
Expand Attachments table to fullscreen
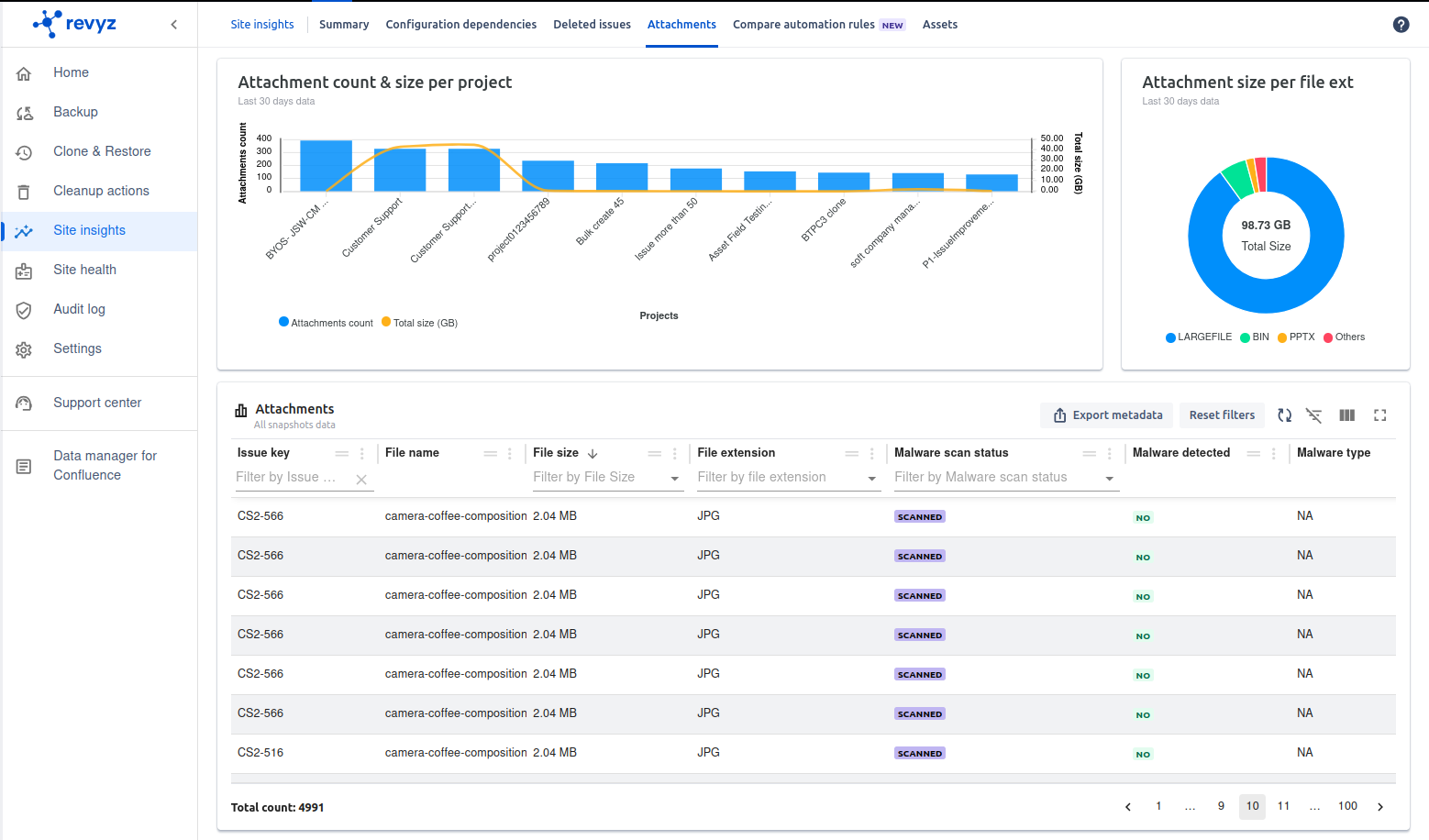[x=1379, y=415]
